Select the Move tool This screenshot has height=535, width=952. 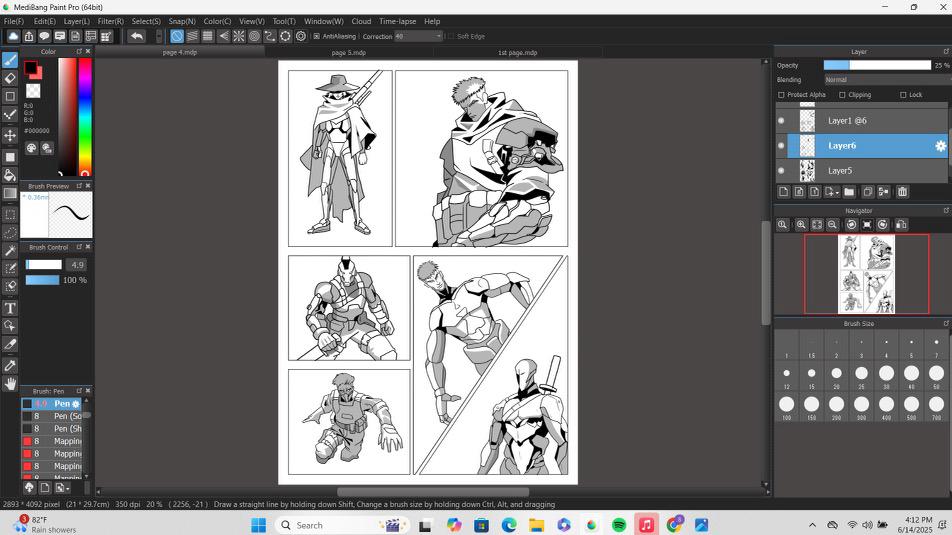pyautogui.click(x=10, y=136)
